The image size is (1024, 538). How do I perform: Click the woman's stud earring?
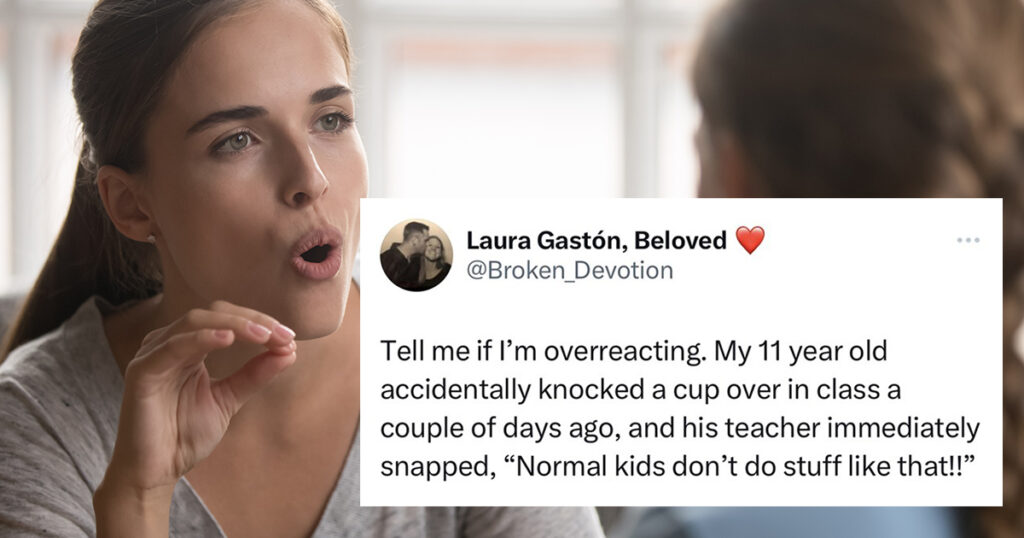click(152, 238)
